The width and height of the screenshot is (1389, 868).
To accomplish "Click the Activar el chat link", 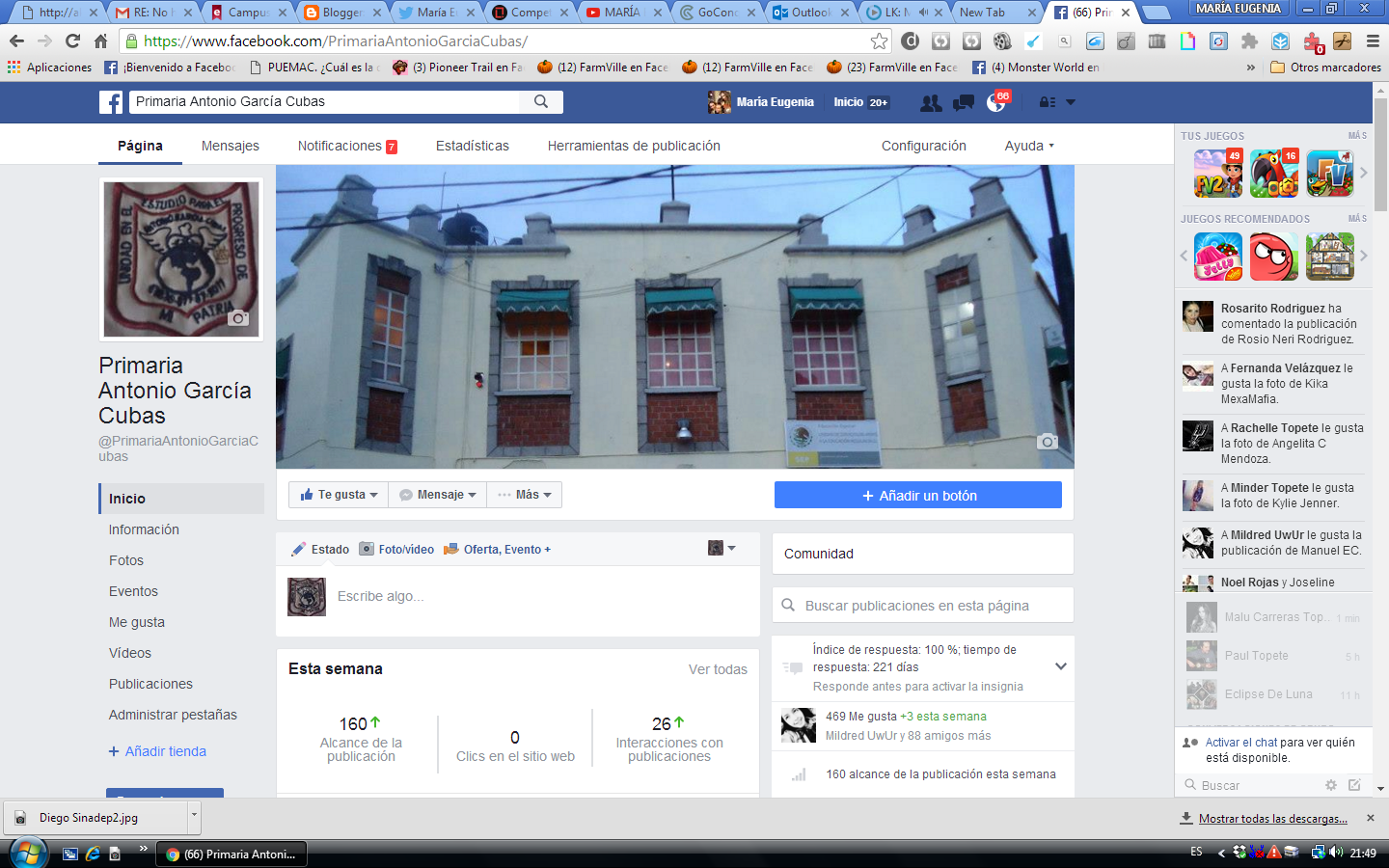I will click(1241, 743).
